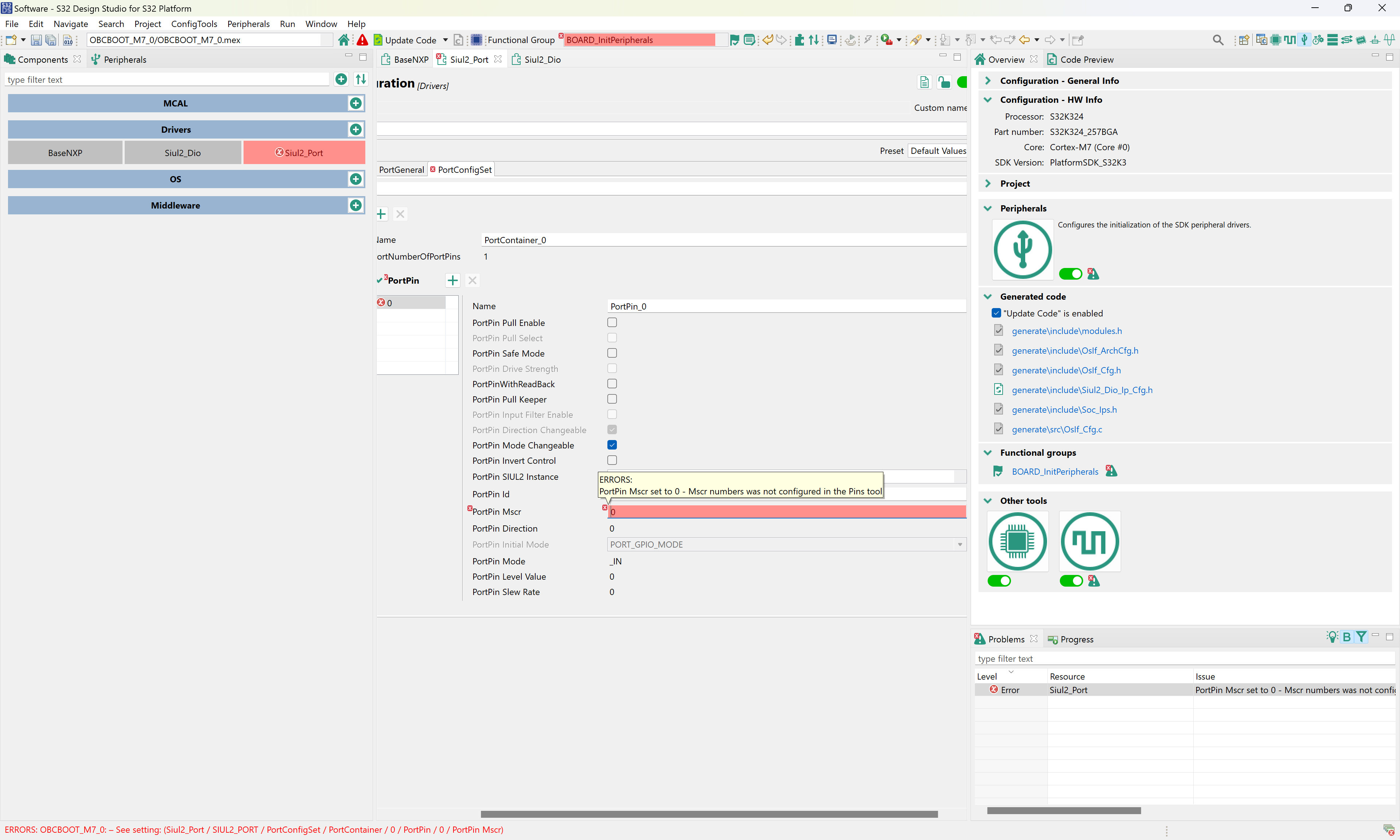Open the Update Code dropdown tool
The height and width of the screenshot is (840, 1400).
pos(446,40)
